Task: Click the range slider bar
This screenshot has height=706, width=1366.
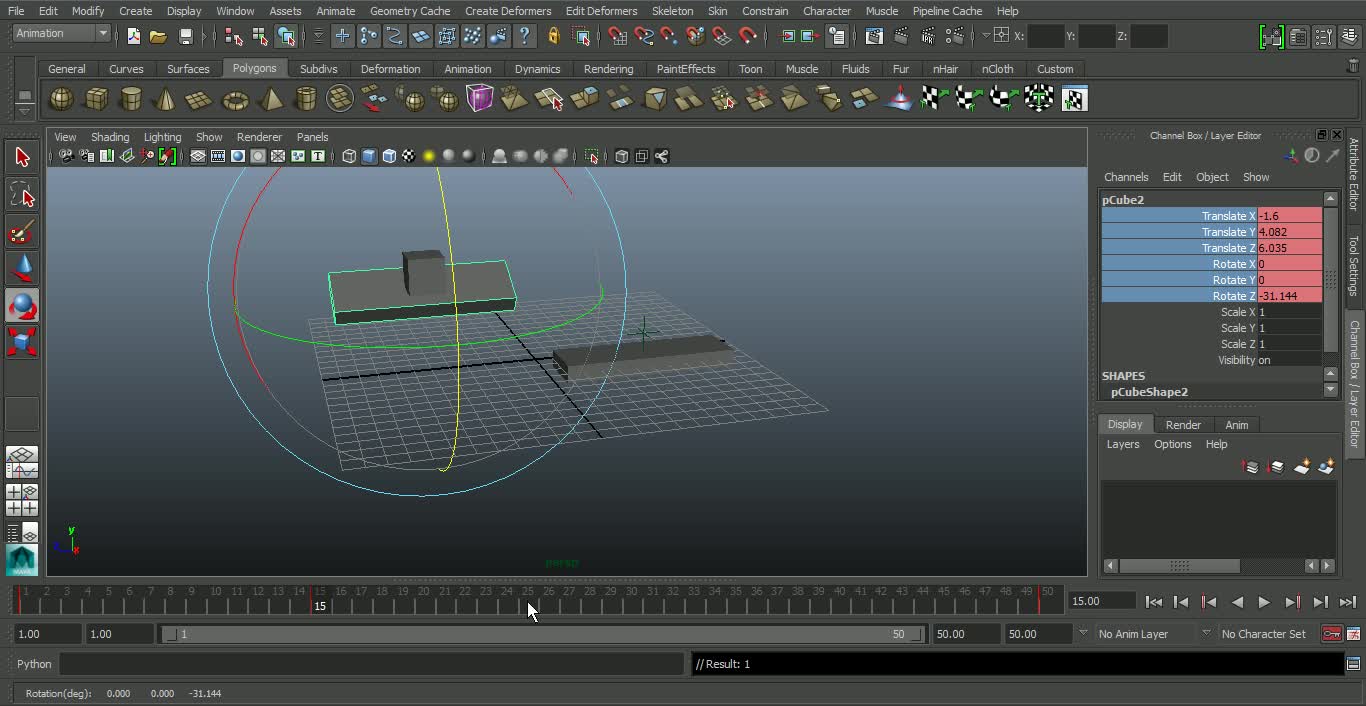Action: click(543, 634)
